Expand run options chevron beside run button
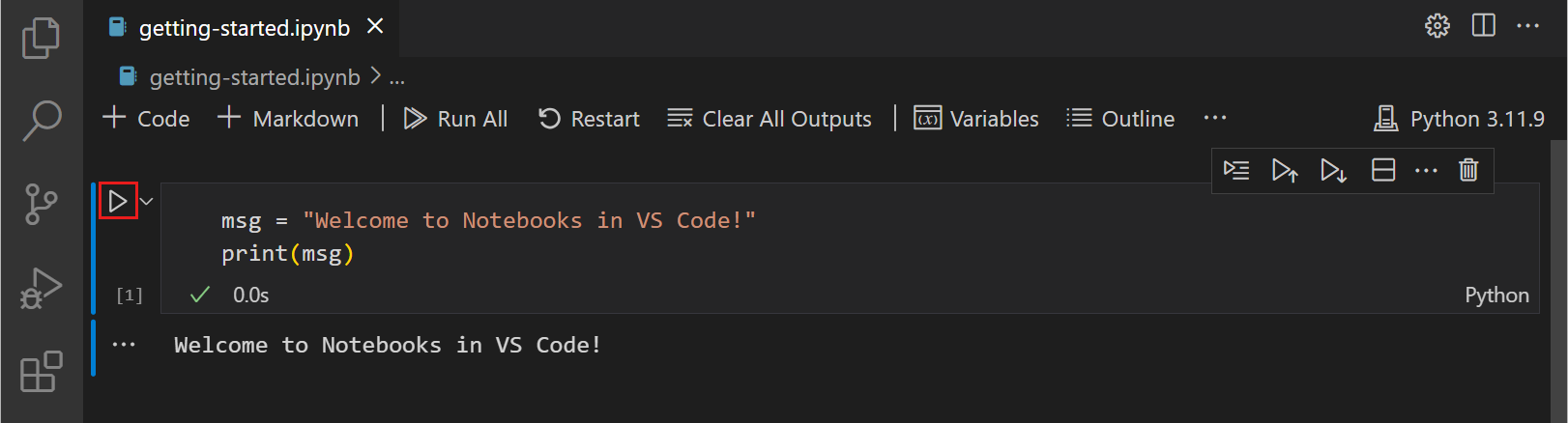This screenshot has height=423, width=1568. pyautogui.click(x=147, y=201)
